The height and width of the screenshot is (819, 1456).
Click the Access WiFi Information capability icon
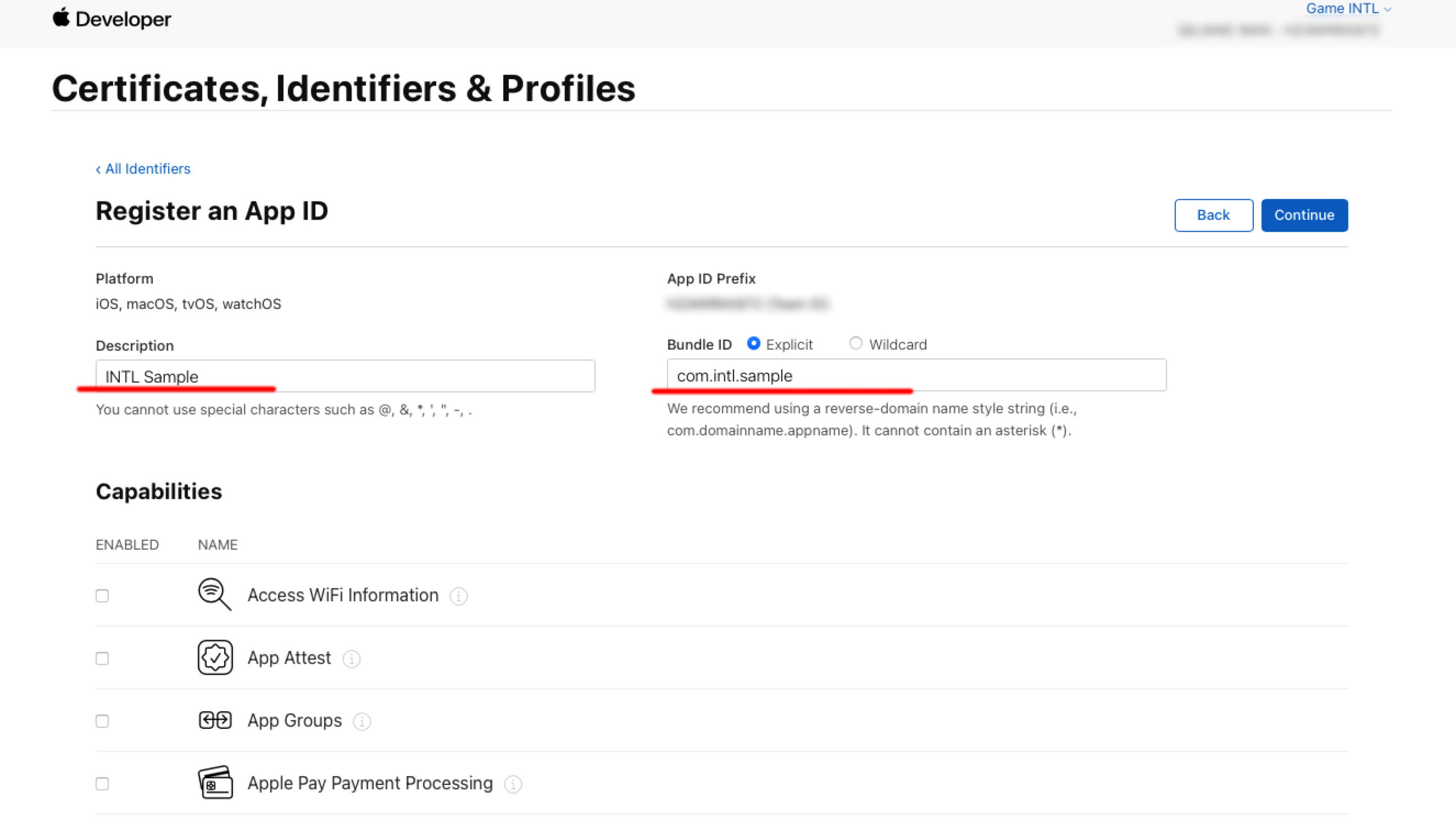[x=214, y=594]
